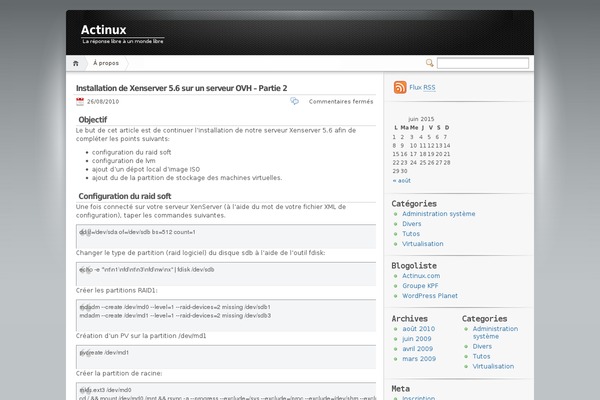Open the Flux RSS link

(422, 87)
